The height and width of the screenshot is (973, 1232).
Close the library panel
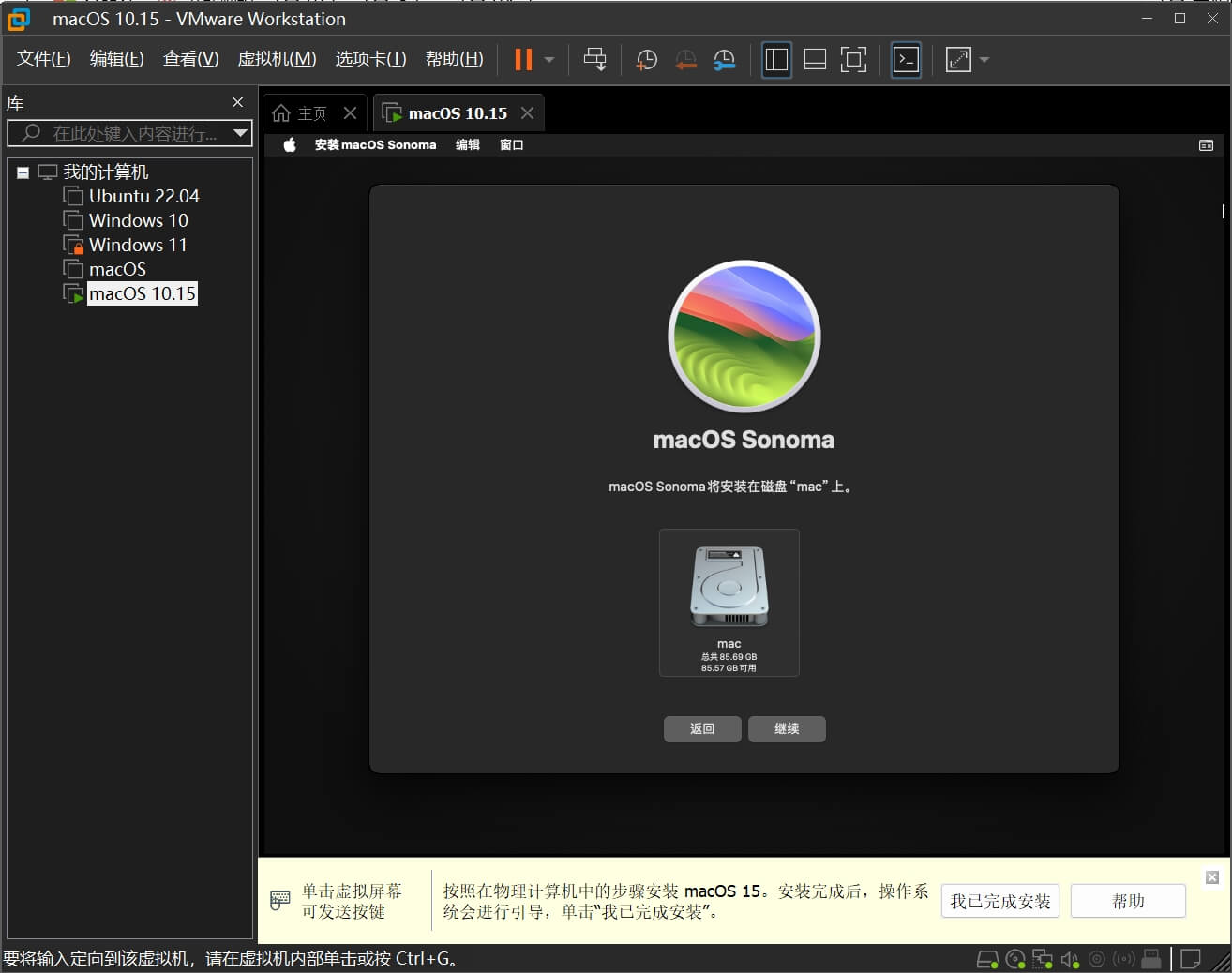tap(237, 102)
